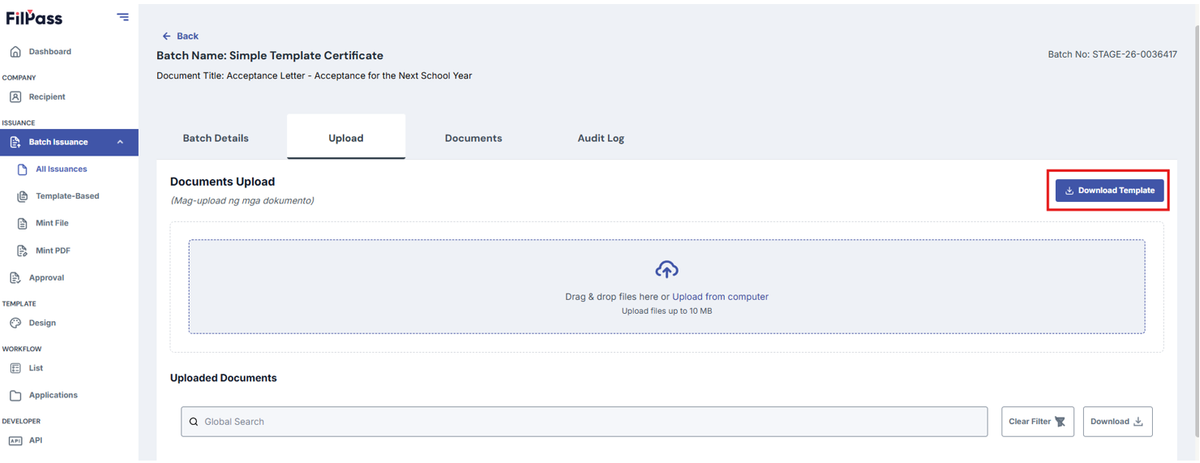Click the Dashboard home icon

[x=15, y=51]
